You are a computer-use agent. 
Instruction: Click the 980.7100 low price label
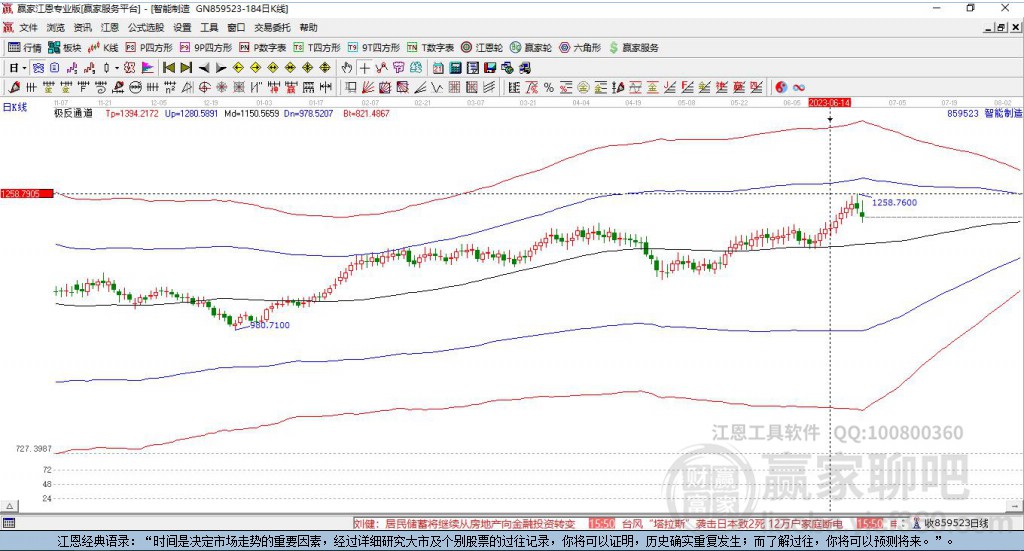[270, 324]
